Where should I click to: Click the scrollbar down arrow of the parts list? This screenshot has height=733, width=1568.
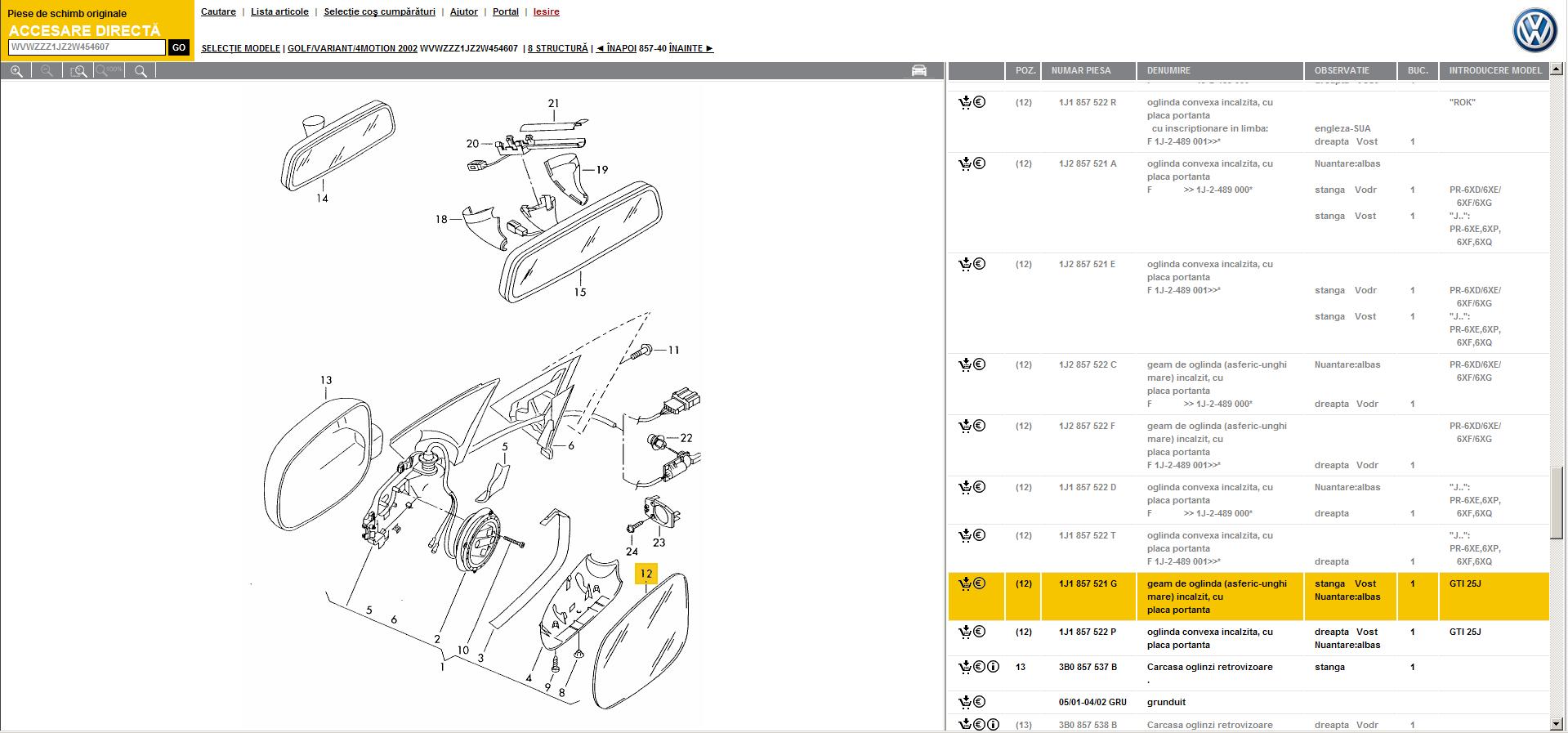pyautogui.click(x=1557, y=724)
